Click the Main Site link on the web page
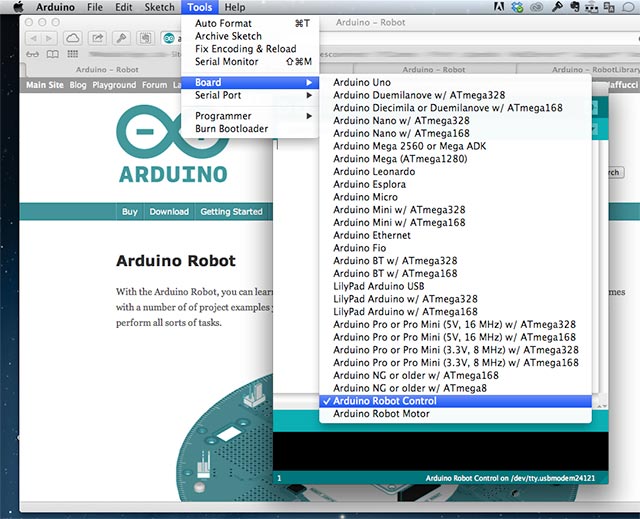Screen dimensions: 640x519 45,85
